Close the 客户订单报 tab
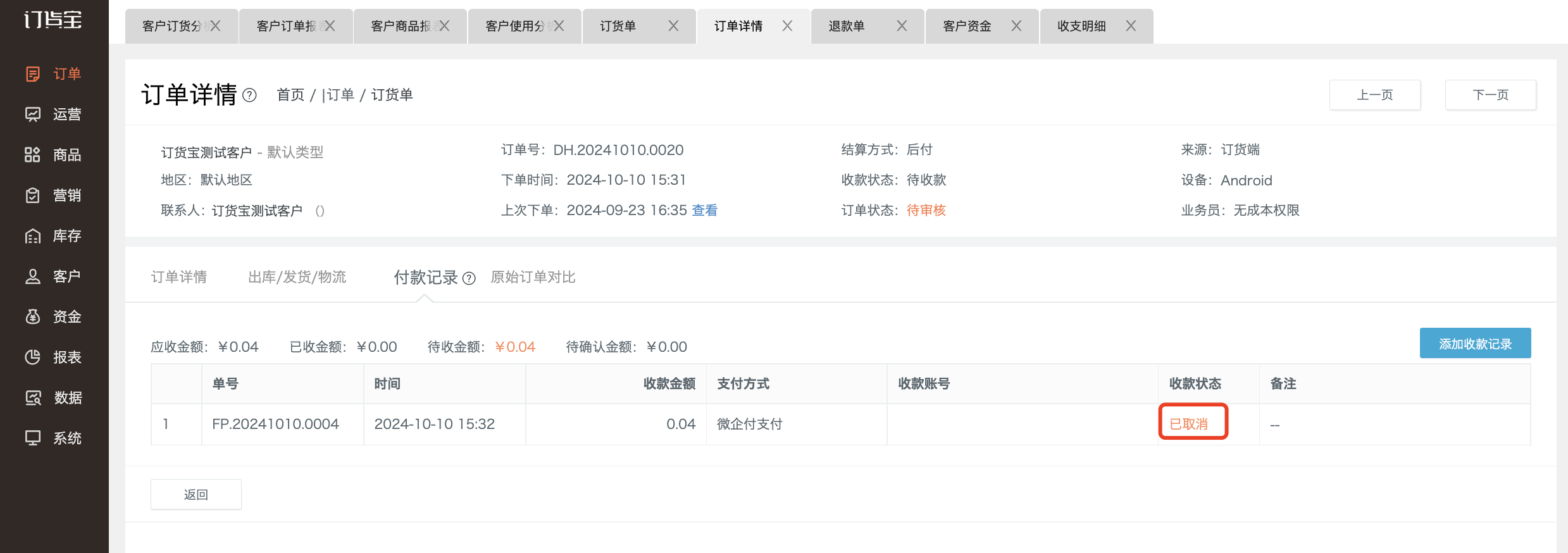Image resolution: width=1568 pixels, height=553 pixels. [x=330, y=26]
